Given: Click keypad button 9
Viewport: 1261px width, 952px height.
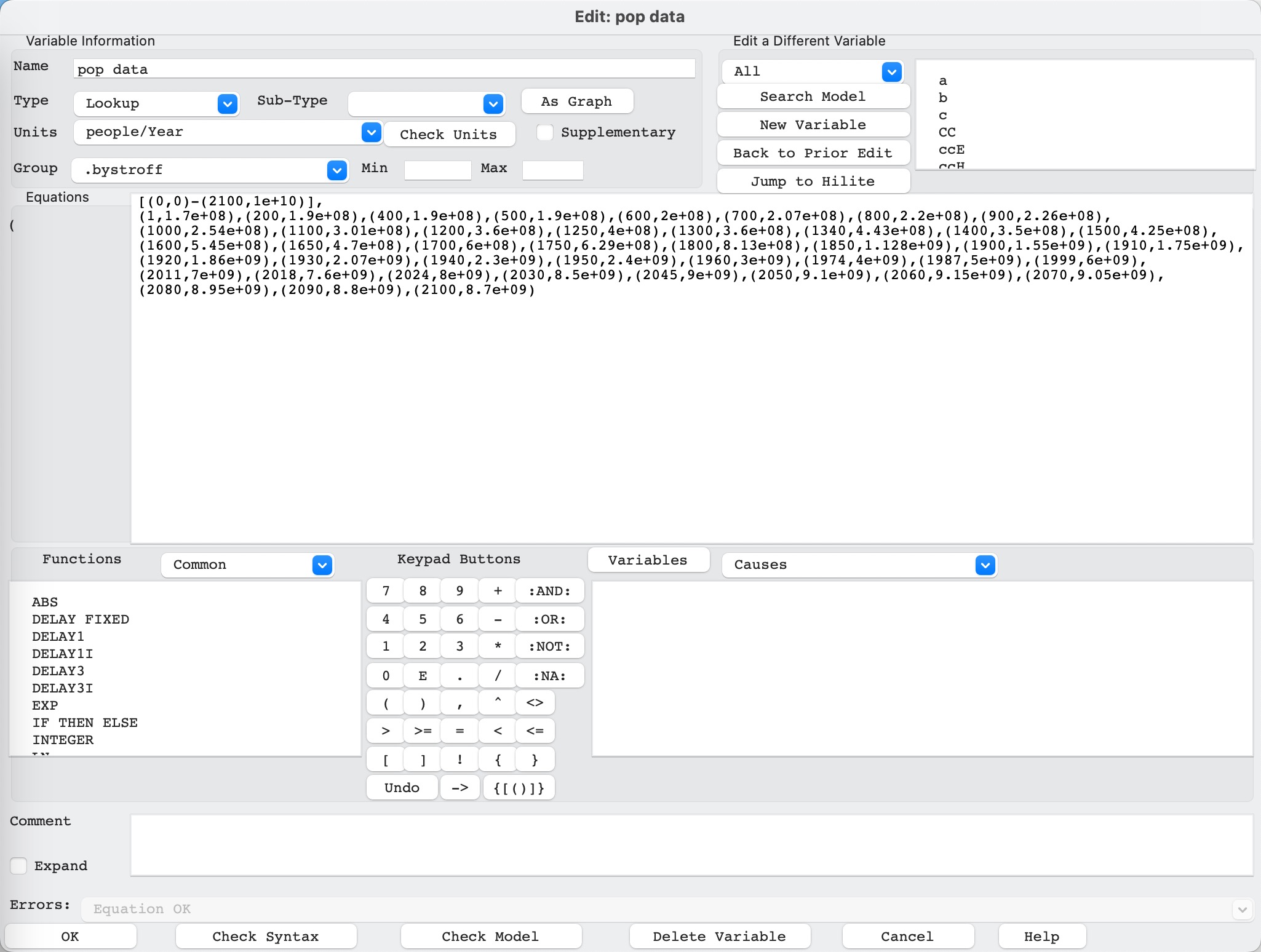Looking at the screenshot, I should 459,590.
